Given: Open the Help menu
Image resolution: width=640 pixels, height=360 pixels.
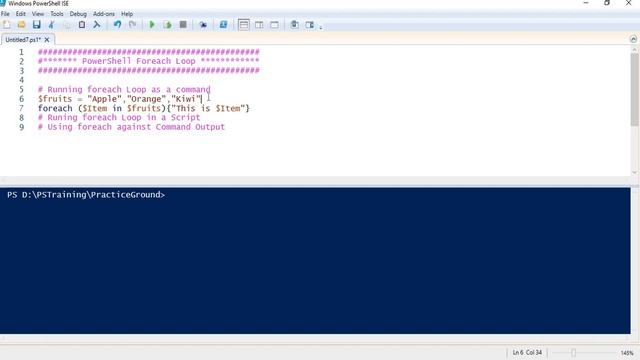Looking at the screenshot, I should pos(127,14).
